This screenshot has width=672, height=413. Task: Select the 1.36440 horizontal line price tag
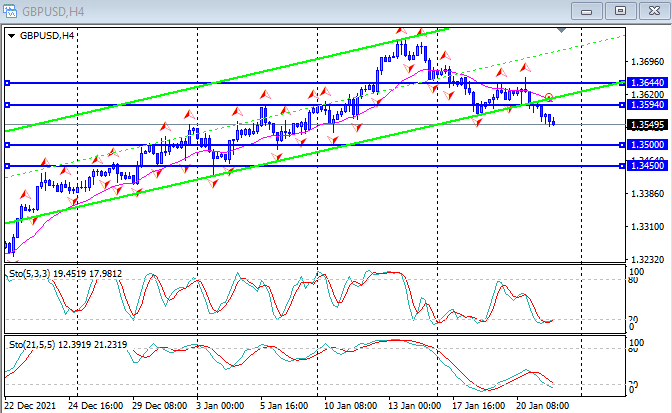point(647,82)
